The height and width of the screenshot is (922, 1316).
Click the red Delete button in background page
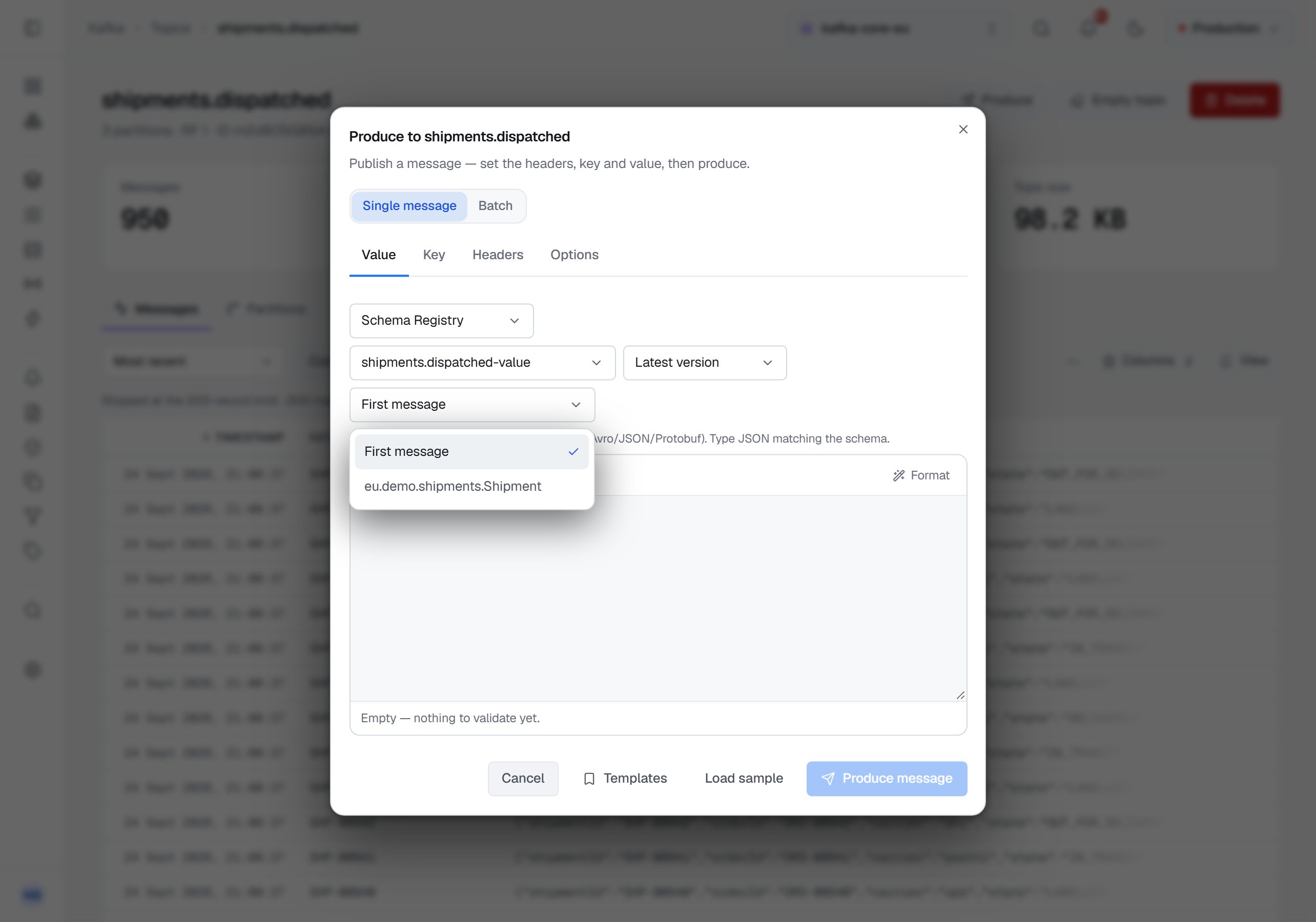coord(1235,100)
